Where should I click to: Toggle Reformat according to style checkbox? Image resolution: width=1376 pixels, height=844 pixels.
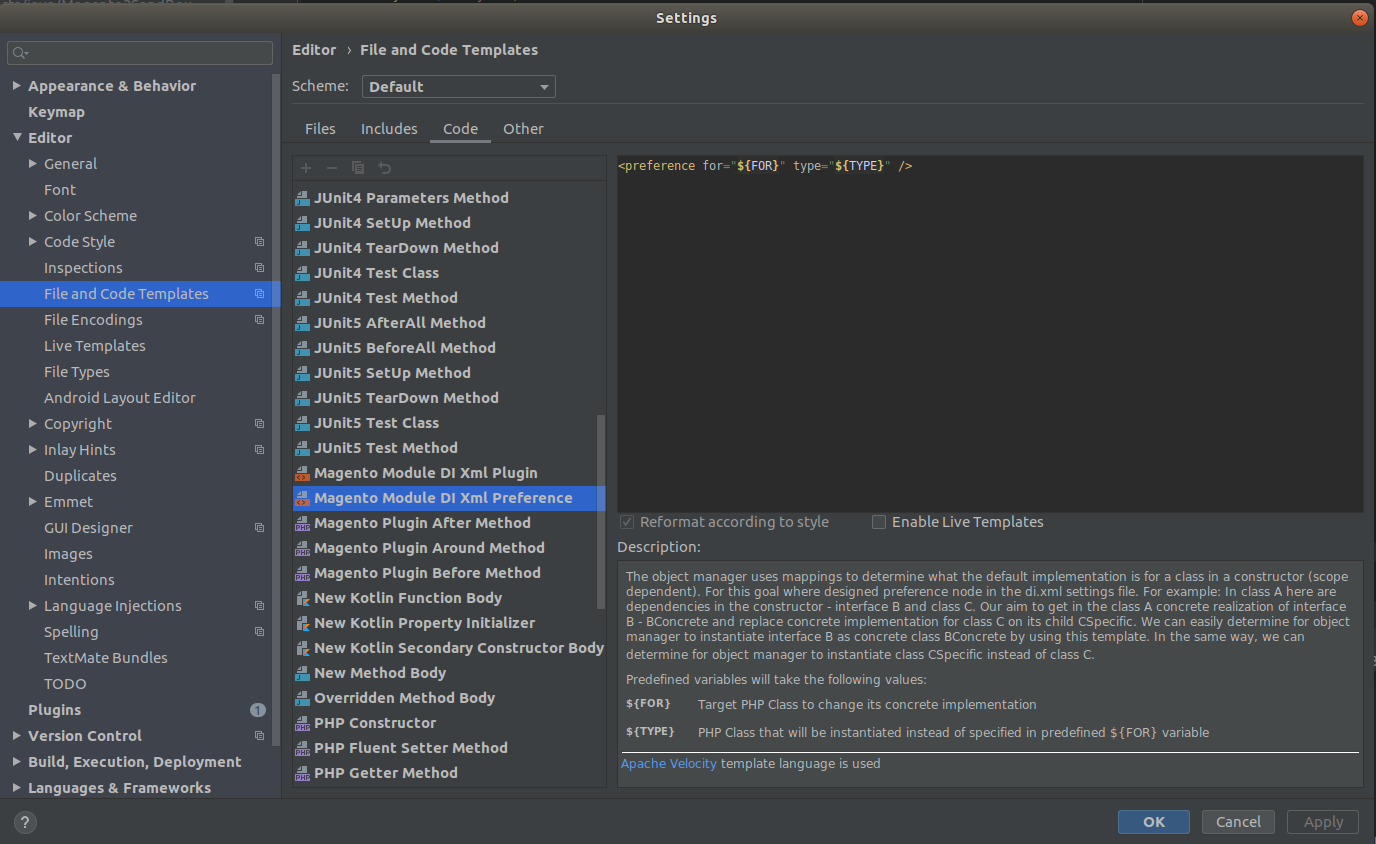click(x=627, y=522)
